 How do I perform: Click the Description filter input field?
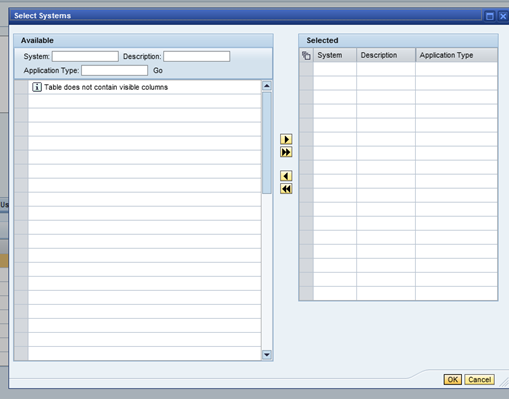[x=197, y=56]
